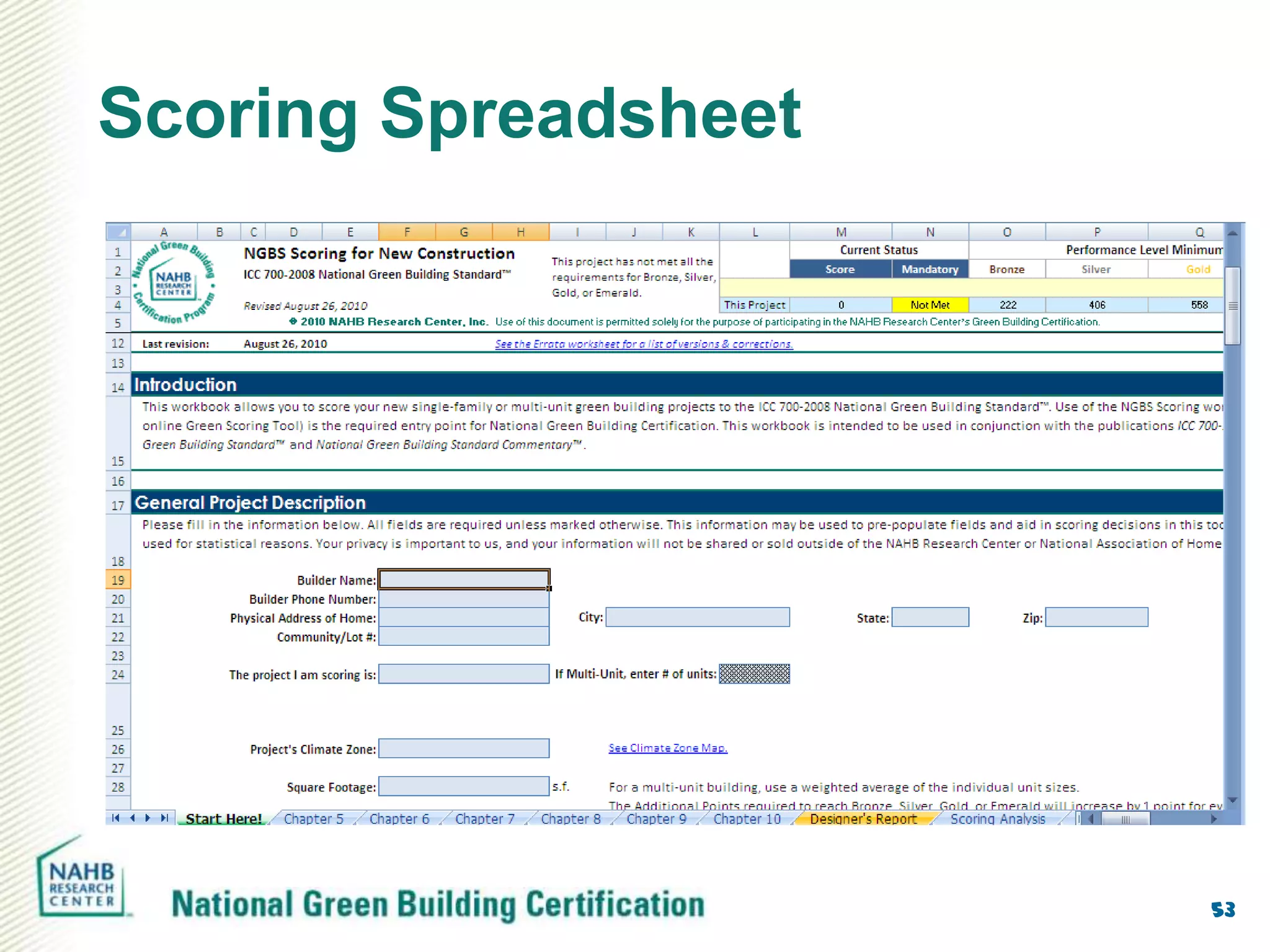Click the Square Footage input field

tap(464, 787)
